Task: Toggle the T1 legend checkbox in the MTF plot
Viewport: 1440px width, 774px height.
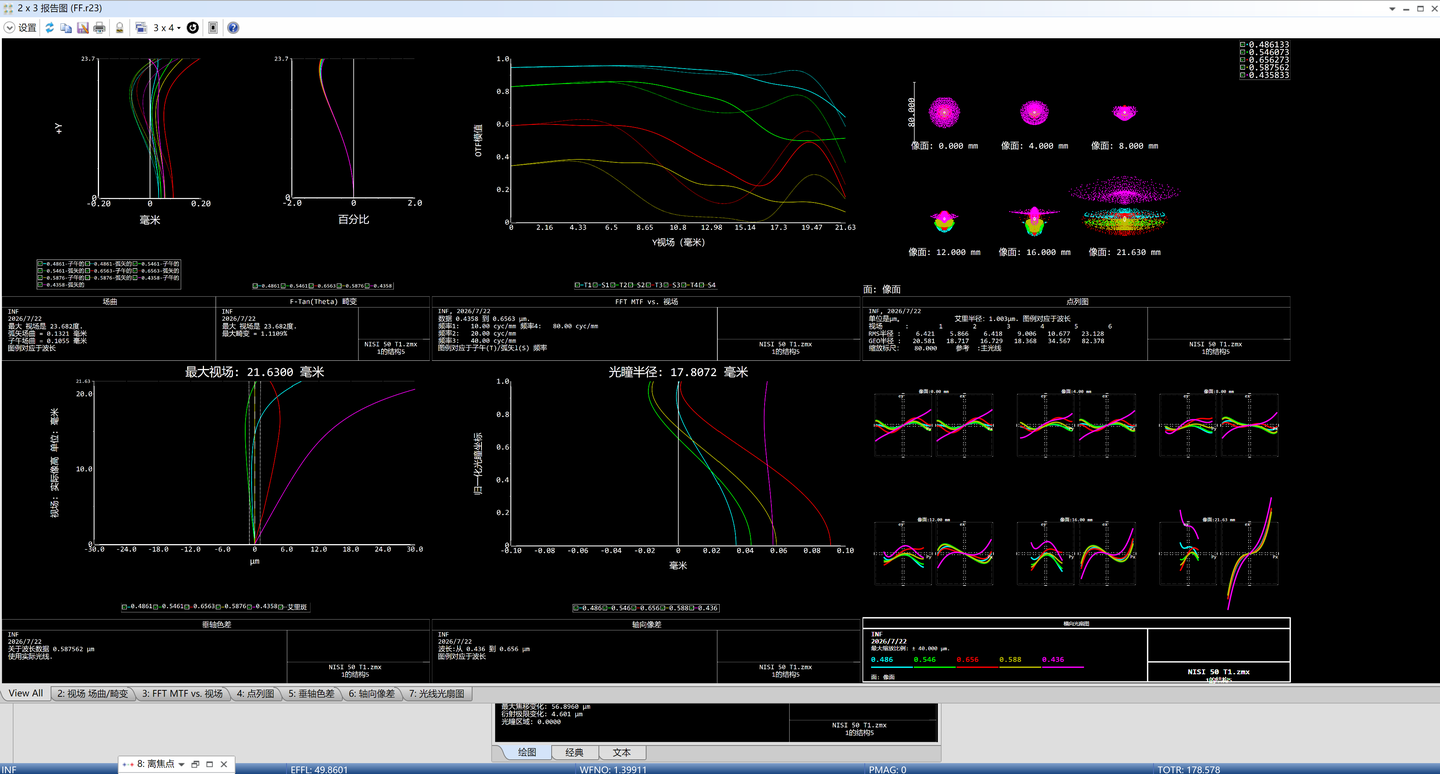Action: tap(577, 285)
